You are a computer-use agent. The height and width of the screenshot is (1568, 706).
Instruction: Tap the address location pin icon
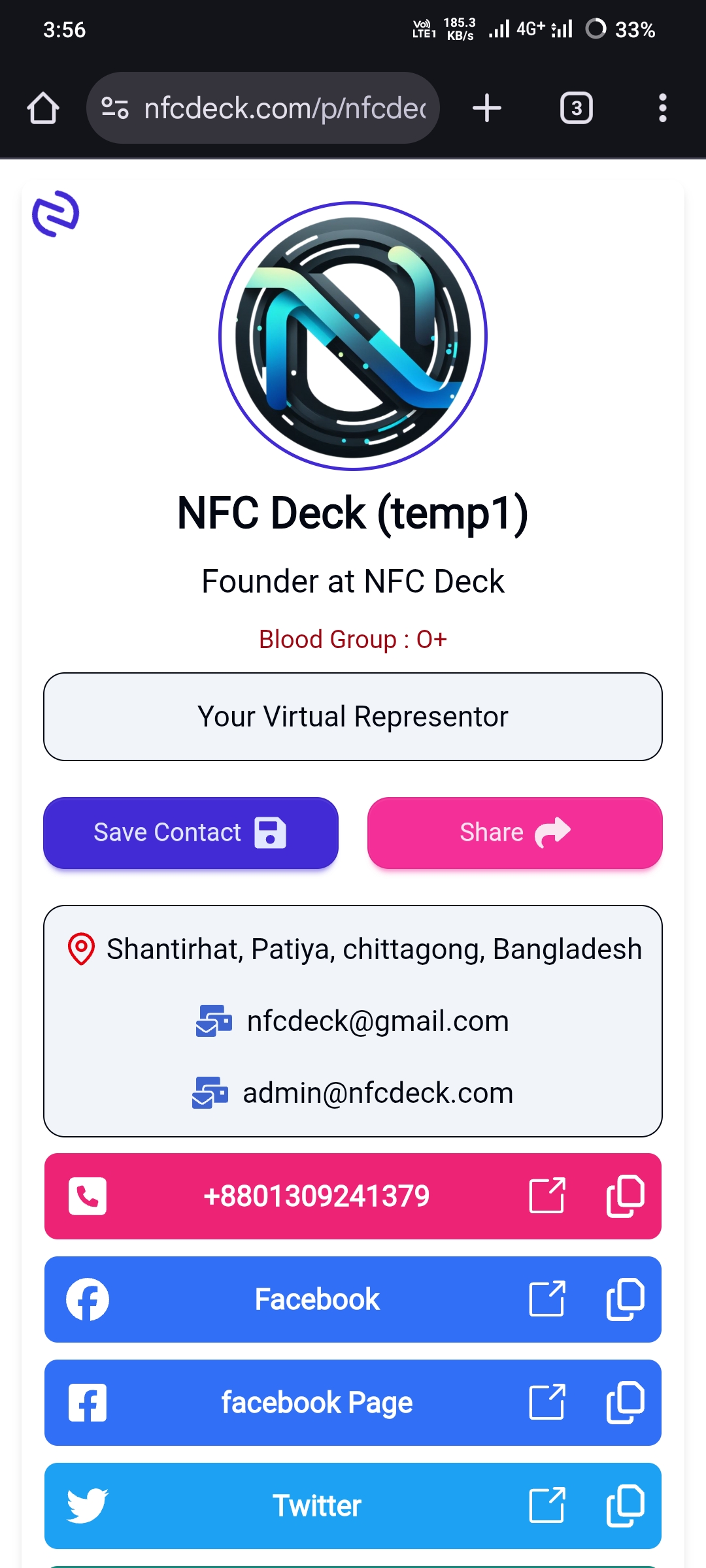point(82,949)
